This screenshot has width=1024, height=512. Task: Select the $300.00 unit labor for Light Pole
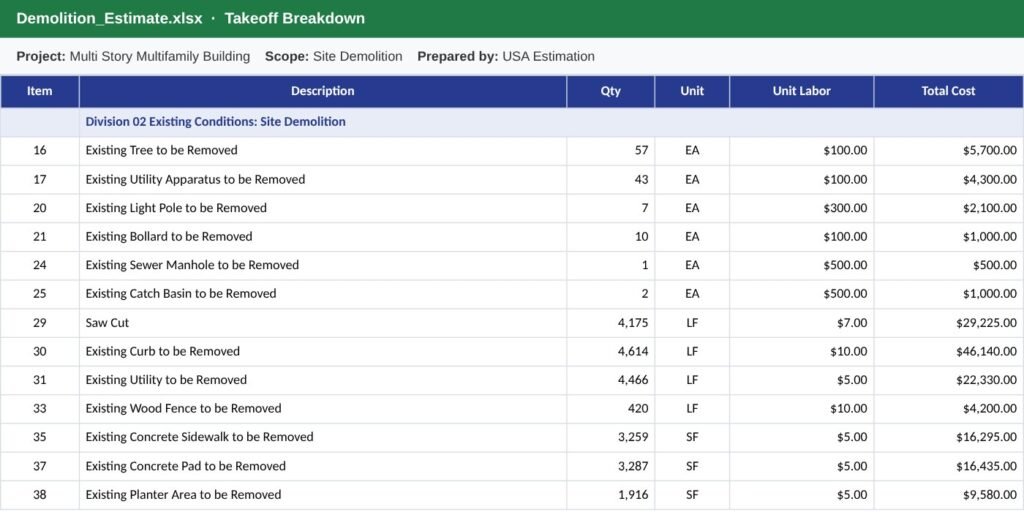tap(802, 208)
